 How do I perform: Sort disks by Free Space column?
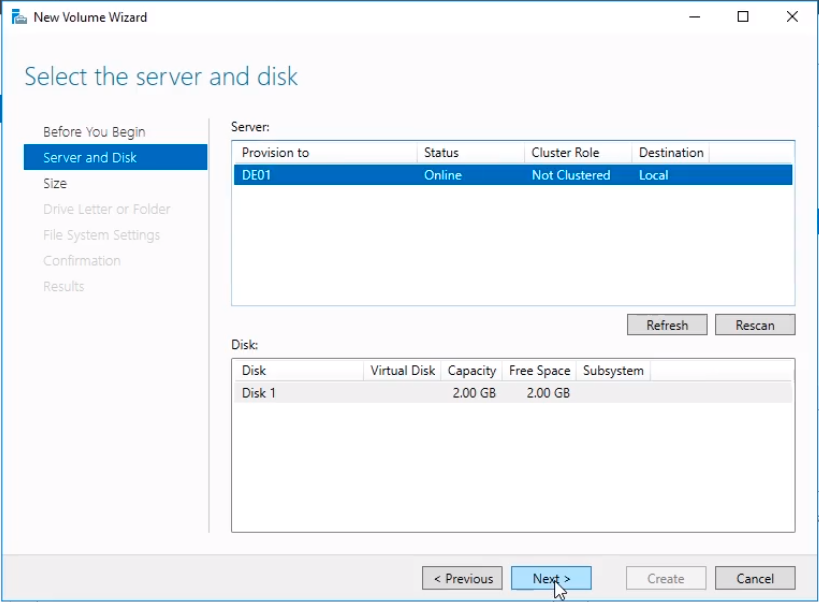[x=539, y=371]
